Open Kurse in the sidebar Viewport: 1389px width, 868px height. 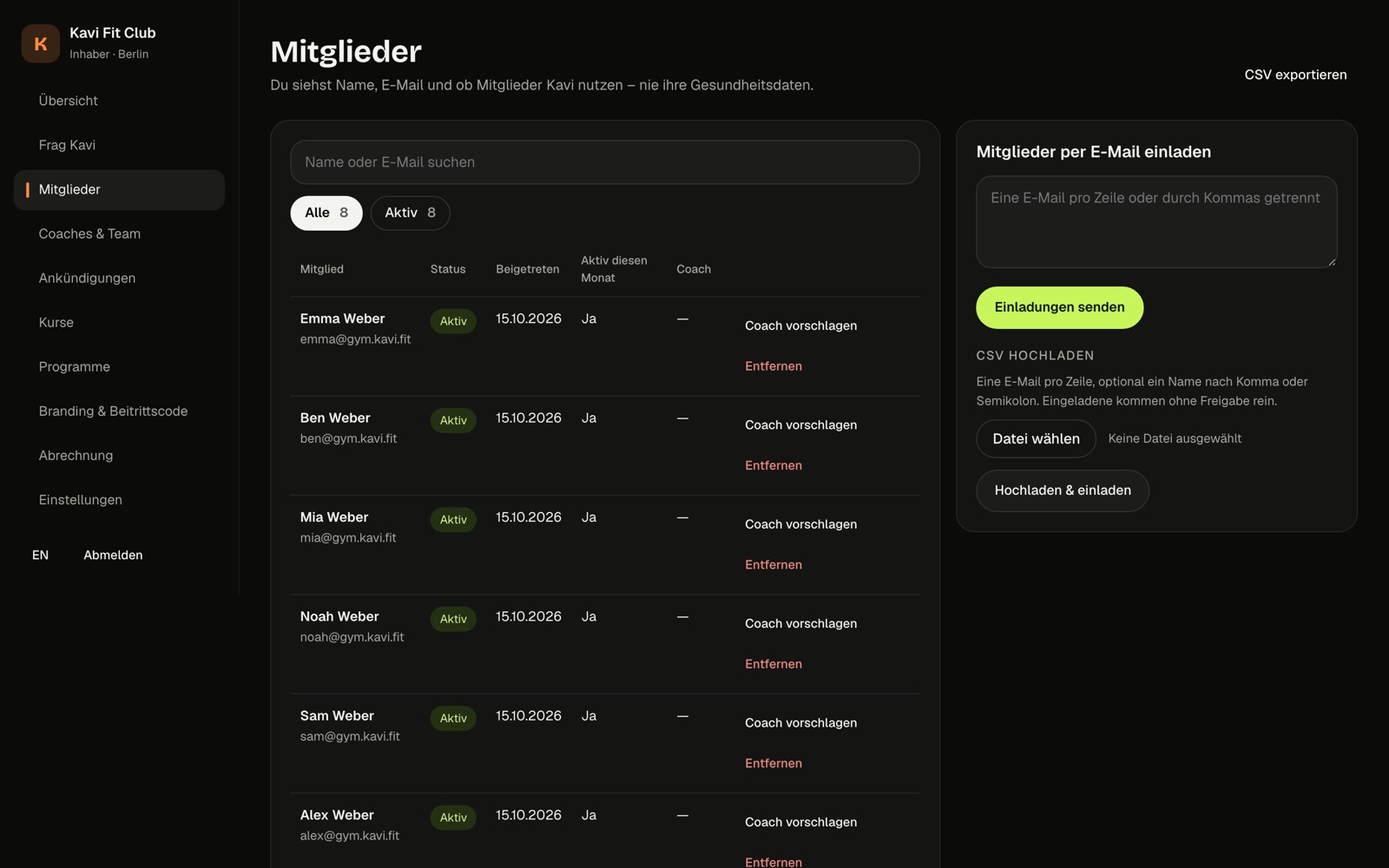119,322
